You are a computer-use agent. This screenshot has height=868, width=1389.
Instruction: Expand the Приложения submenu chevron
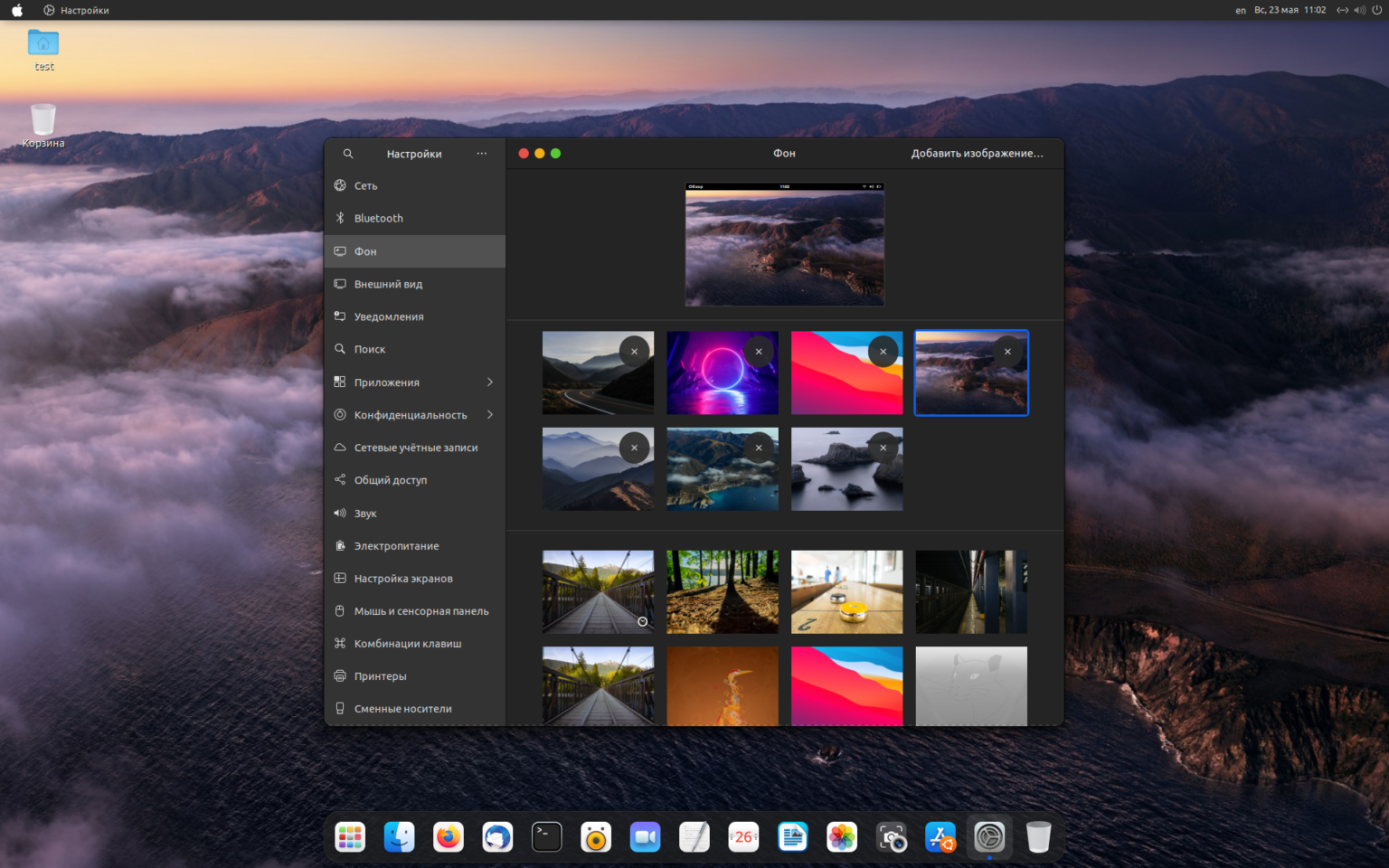click(x=490, y=382)
